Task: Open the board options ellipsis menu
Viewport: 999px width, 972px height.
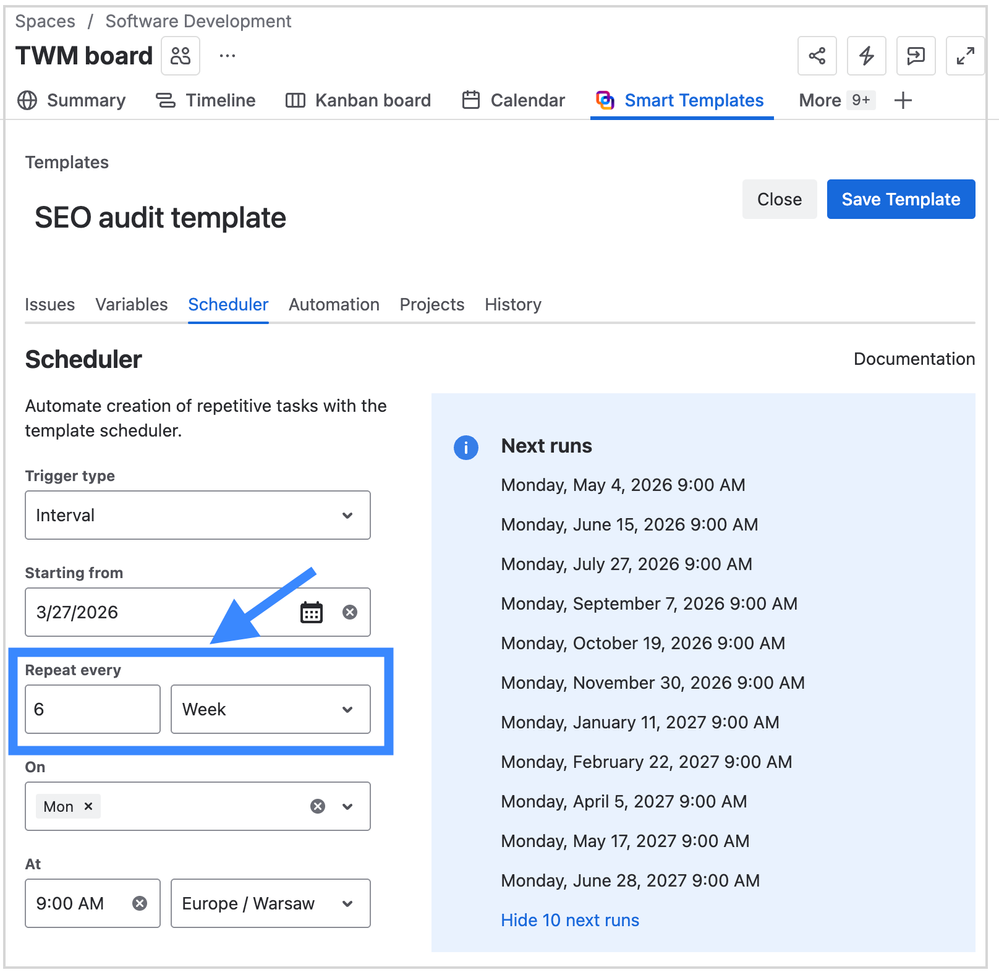Action: [x=227, y=55]
